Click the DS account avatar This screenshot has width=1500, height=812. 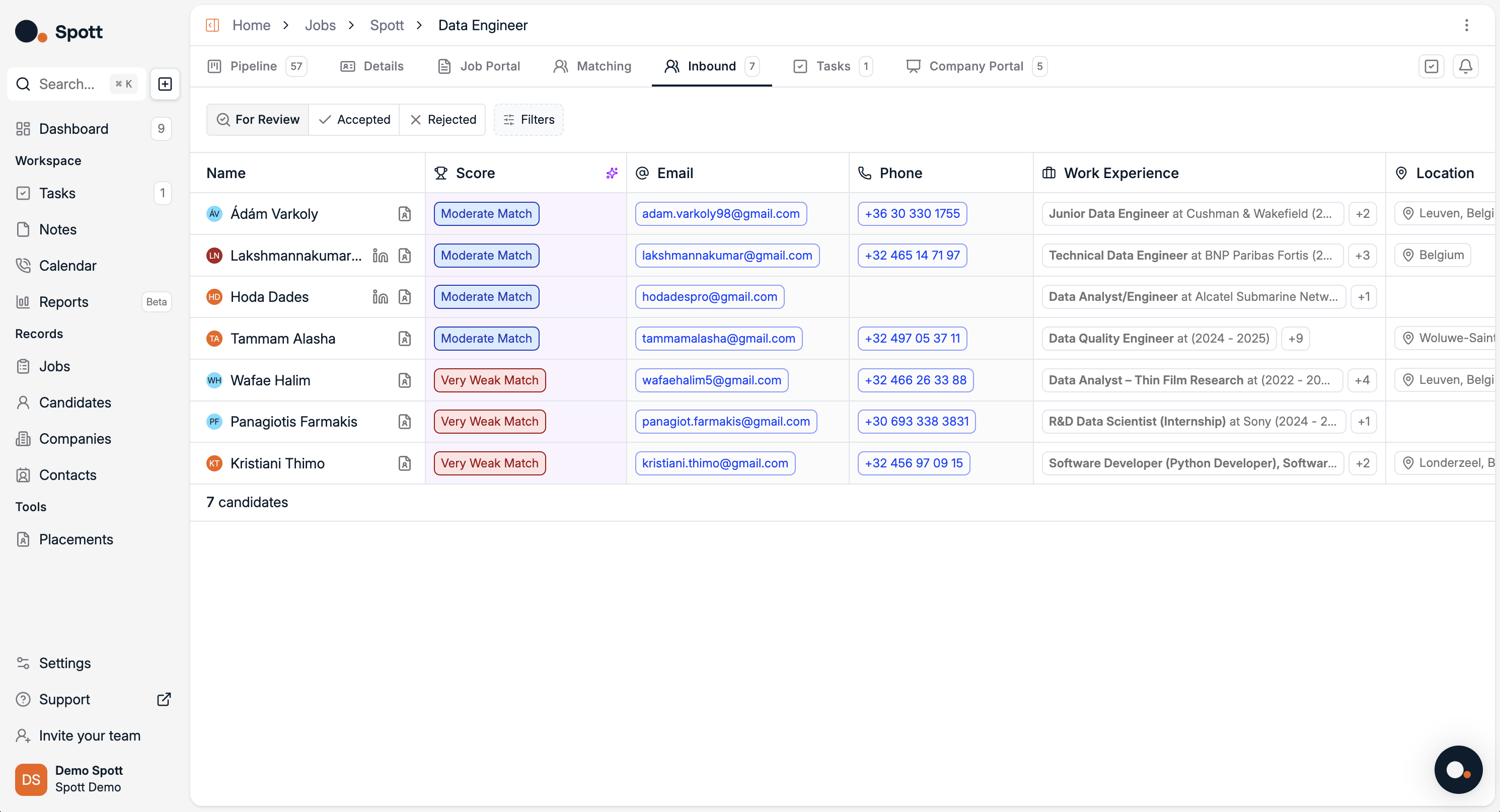(x=31, y=779)
